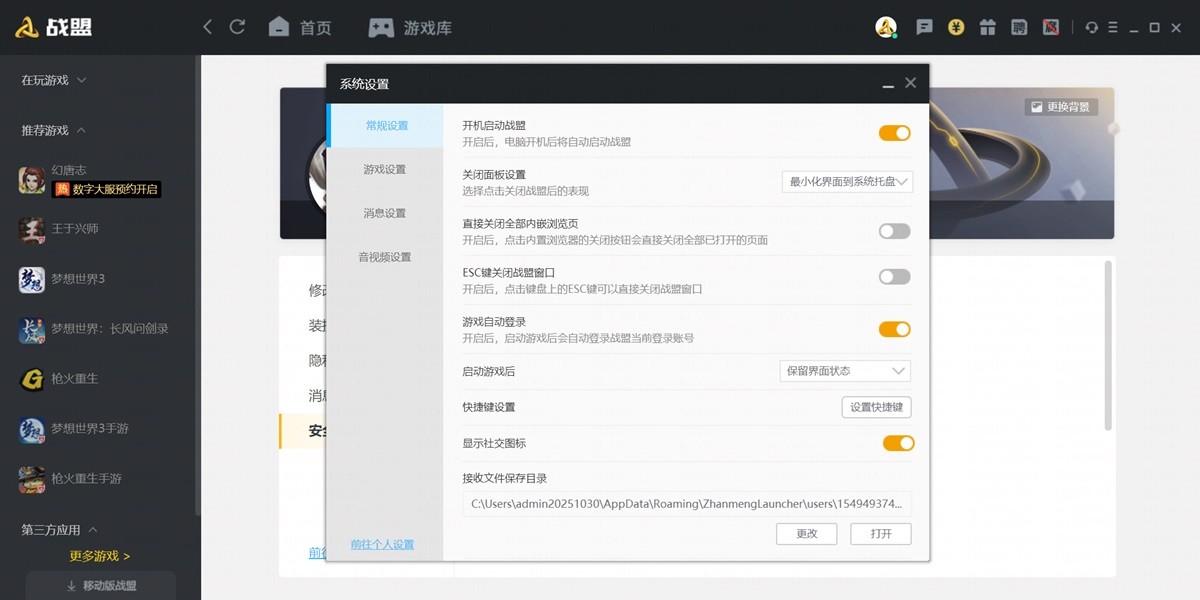Disable 开机启动战盟 toggle
Viewport: 1200px width, 600px height.
(894, 133)
